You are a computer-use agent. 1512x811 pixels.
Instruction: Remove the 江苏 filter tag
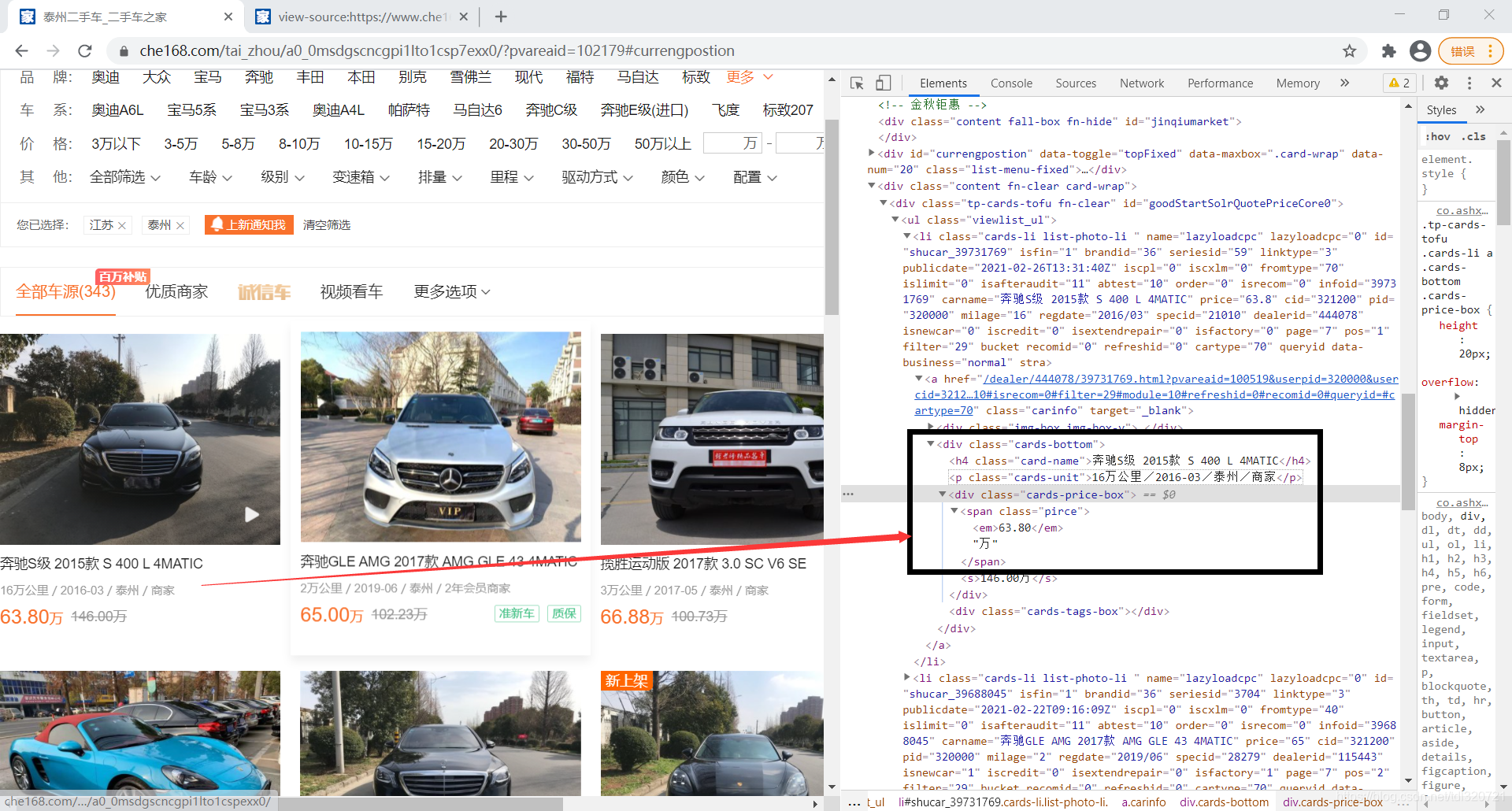pos(122,225)
